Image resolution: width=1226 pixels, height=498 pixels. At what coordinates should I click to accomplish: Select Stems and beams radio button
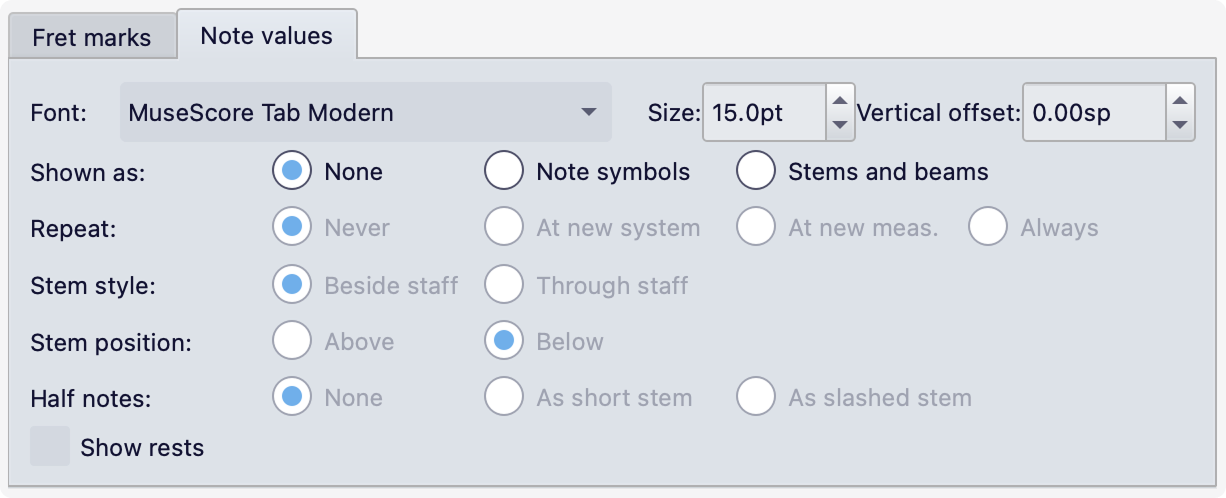click(x=756, y=172)
